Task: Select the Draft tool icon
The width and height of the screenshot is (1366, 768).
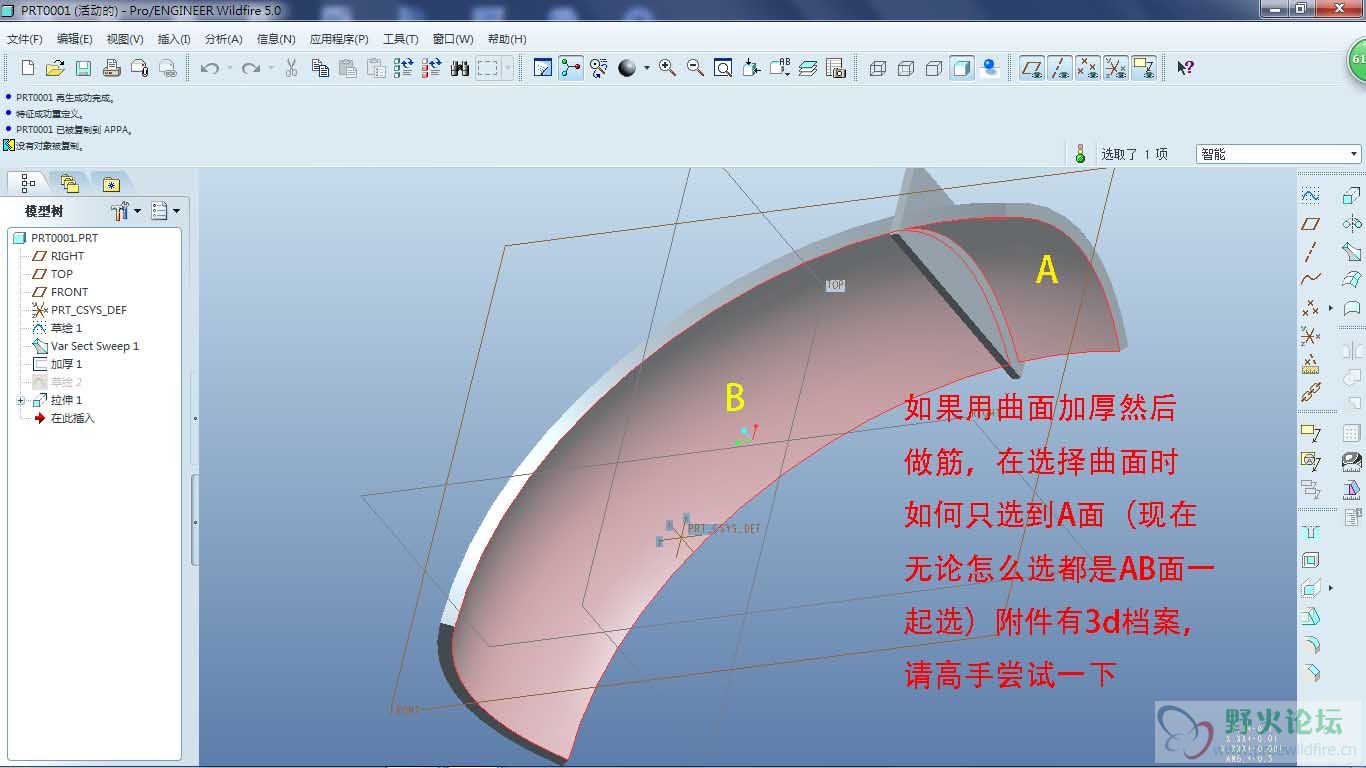Action: pos(1311,616)
